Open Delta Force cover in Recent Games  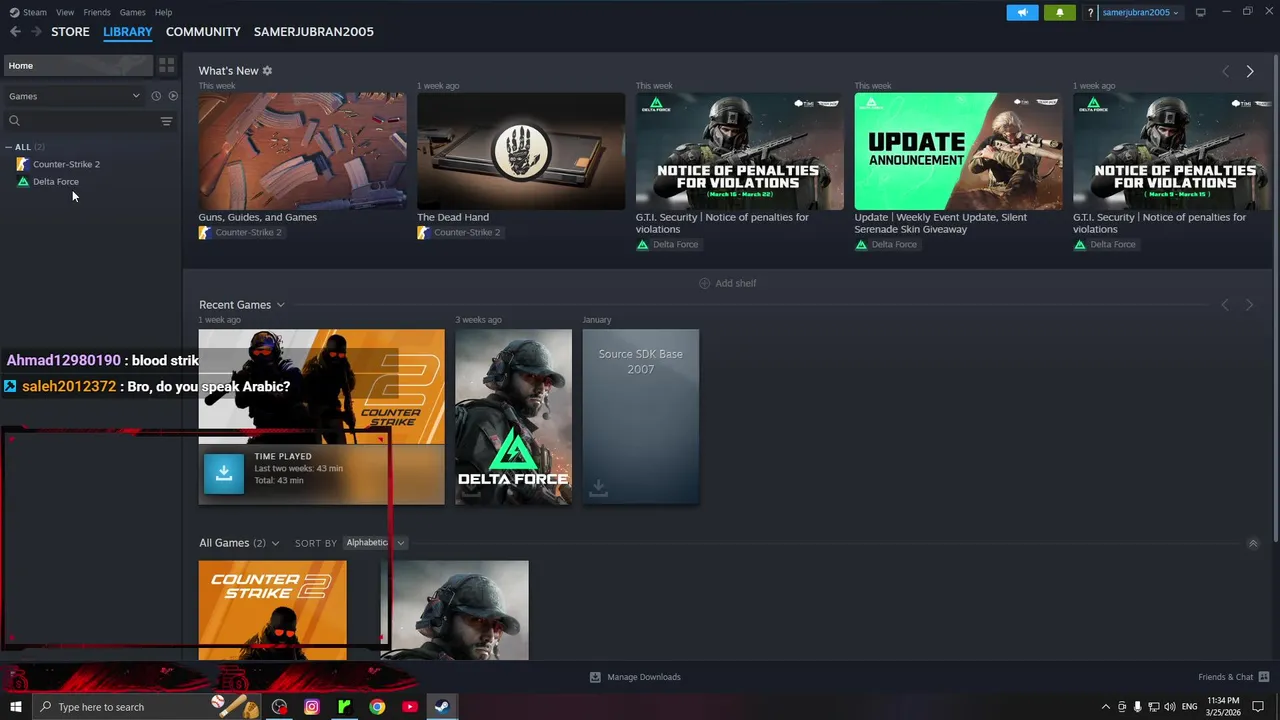click(x=513, y=417)
